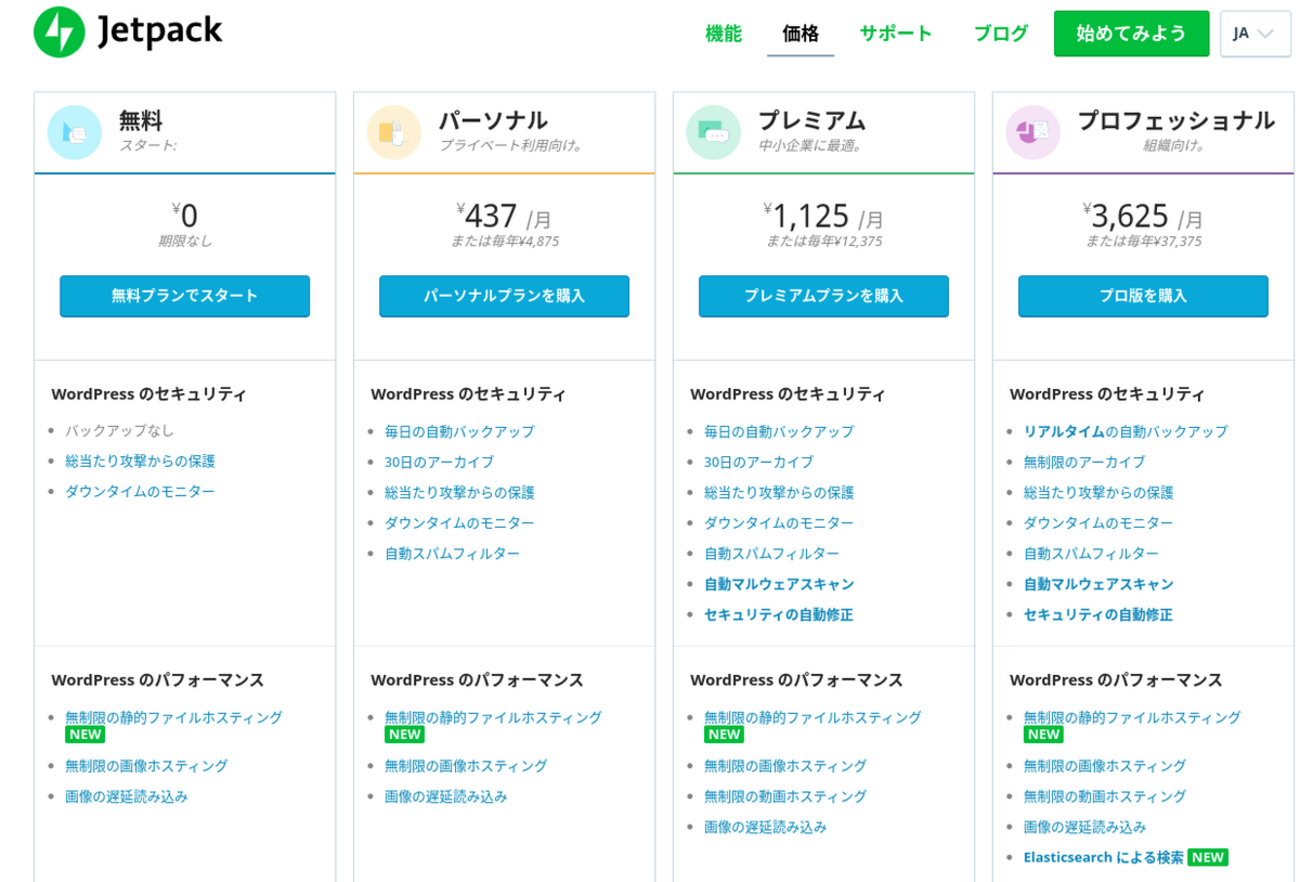Open Elasticsearch による検索 link
The height and width of the screenshot is (882, 1300).
pyautogui.click(x=1103, y=857)
